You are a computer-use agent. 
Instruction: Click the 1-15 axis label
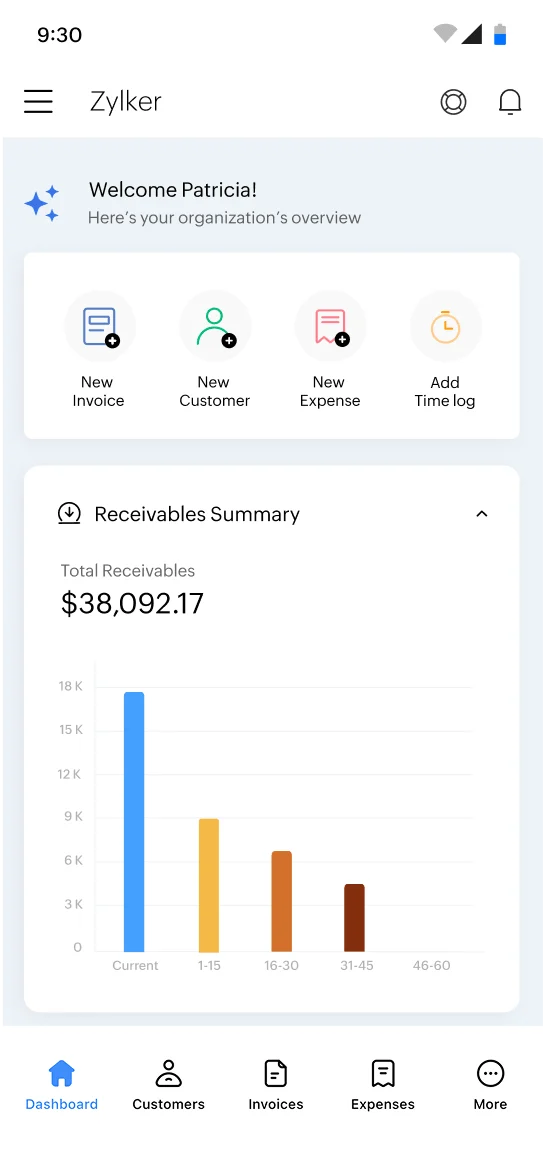tap(209, 965)
